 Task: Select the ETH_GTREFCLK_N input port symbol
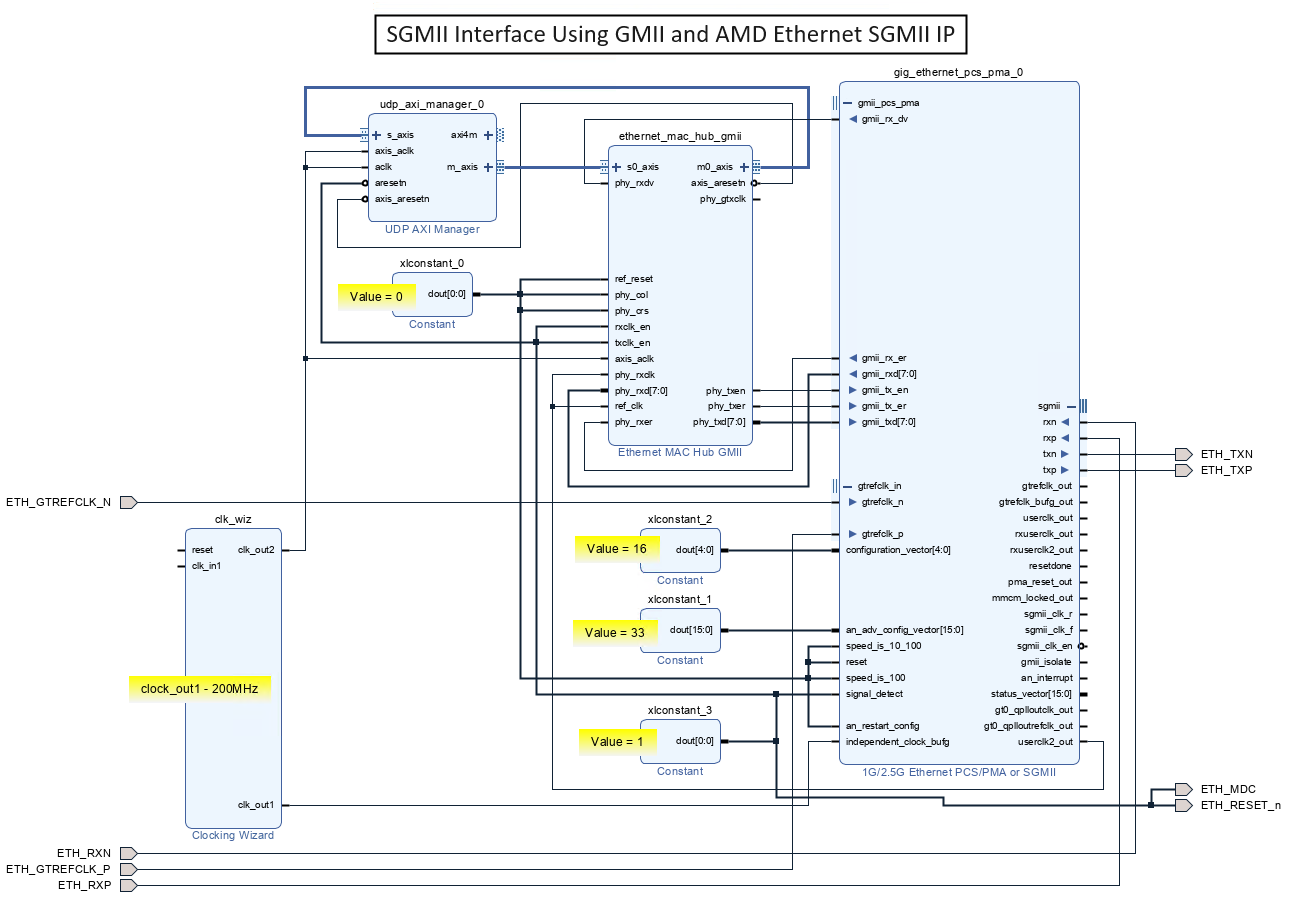(x=128, y=502)
